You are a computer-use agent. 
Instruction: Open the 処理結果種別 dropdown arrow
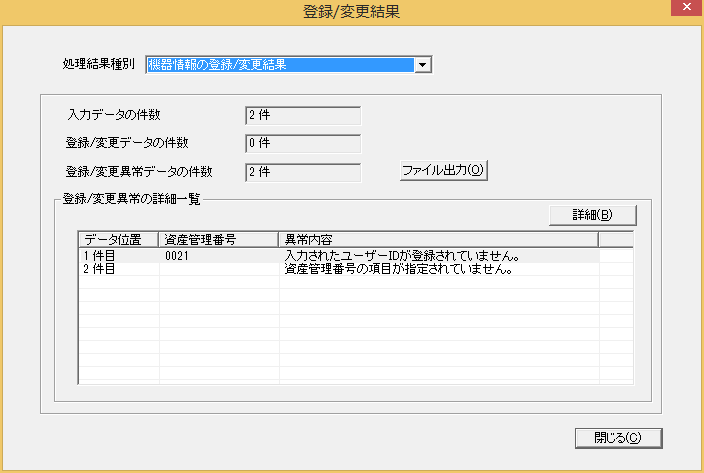(x=422, y=65)
